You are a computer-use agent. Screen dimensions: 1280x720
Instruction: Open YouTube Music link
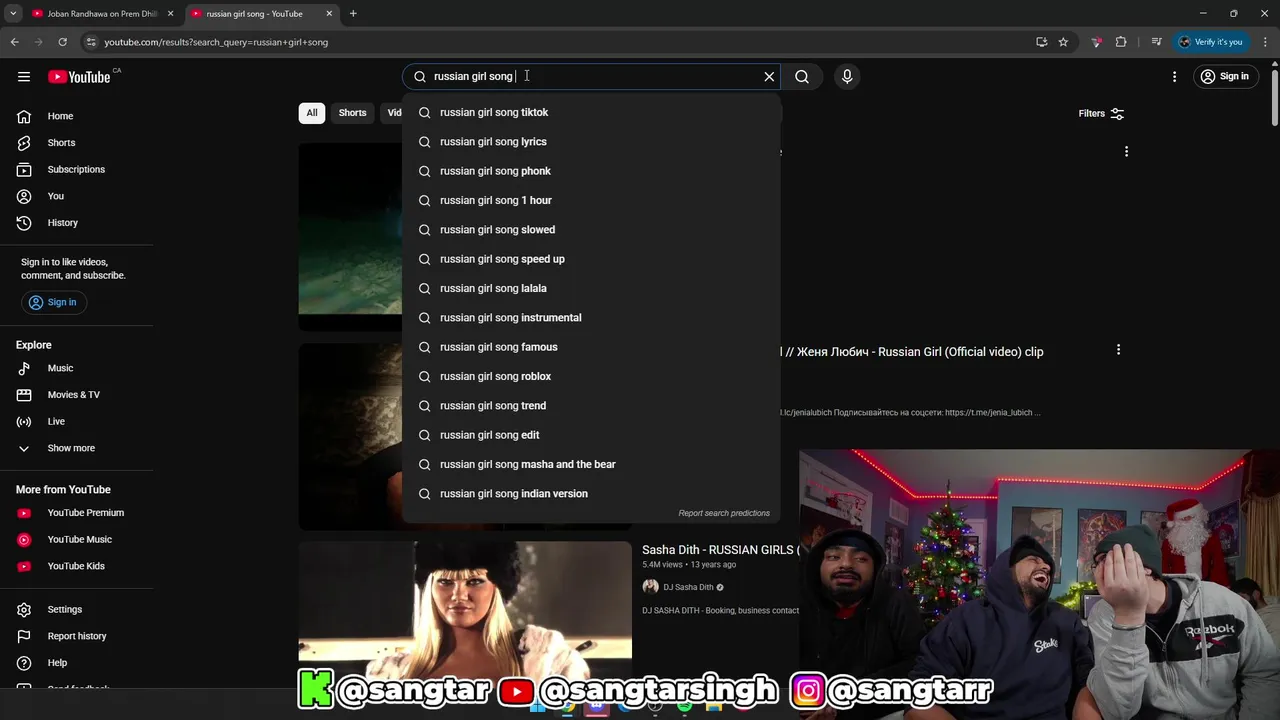pos(77,540)
